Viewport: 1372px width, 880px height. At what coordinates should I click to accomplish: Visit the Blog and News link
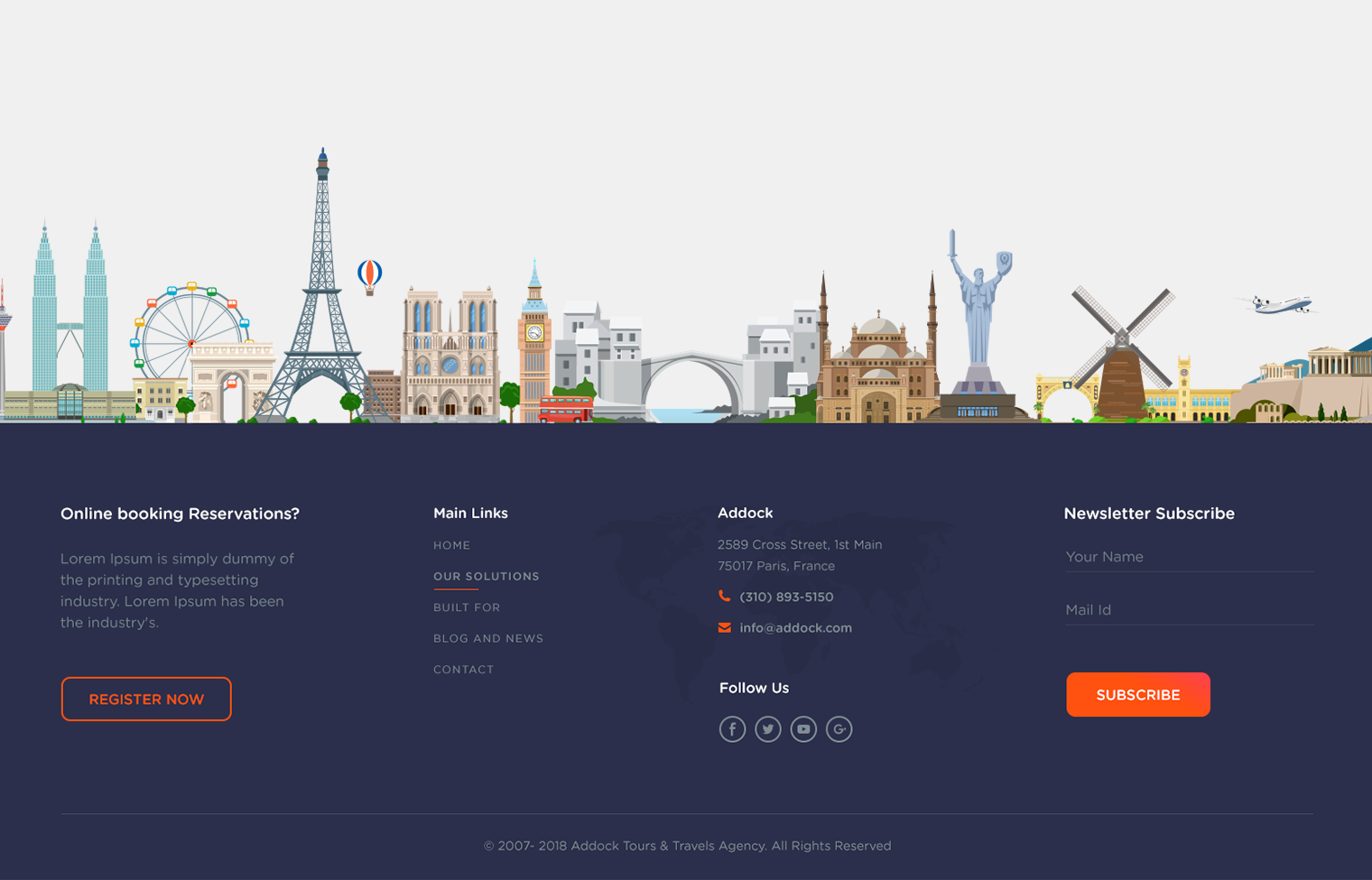click(x=488, y=638)
